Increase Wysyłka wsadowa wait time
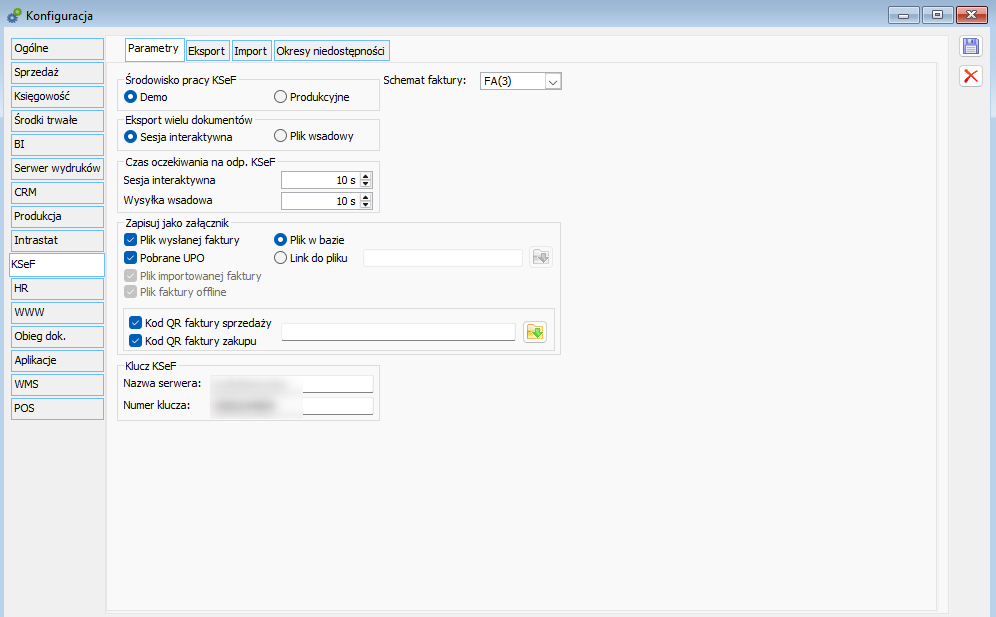996x617 pixels. tap(365, 197)
